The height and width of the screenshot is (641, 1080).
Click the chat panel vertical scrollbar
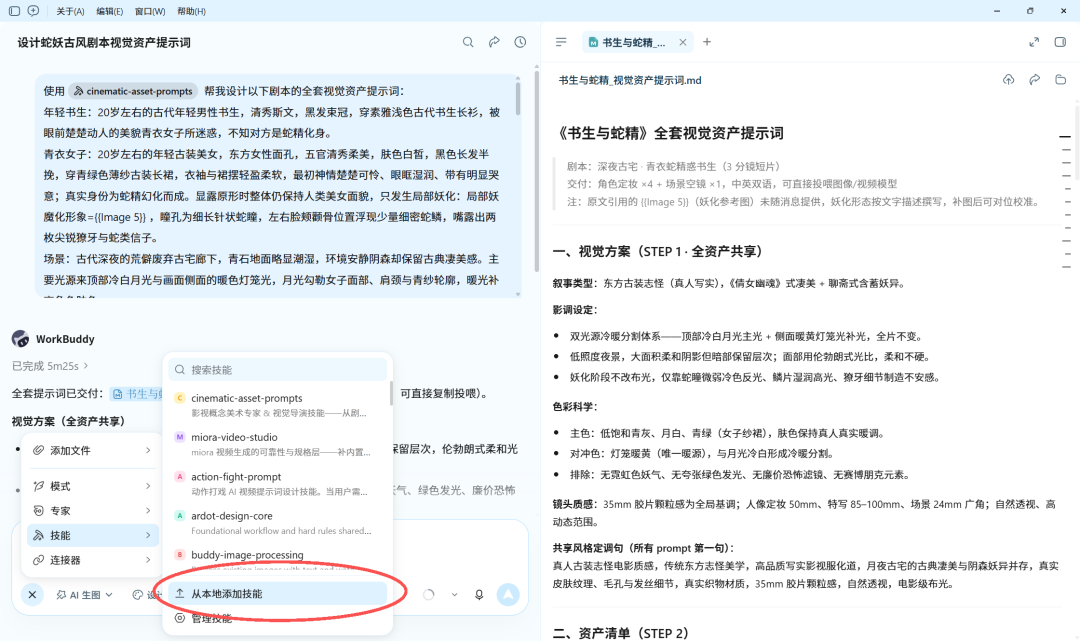point(537,169)
